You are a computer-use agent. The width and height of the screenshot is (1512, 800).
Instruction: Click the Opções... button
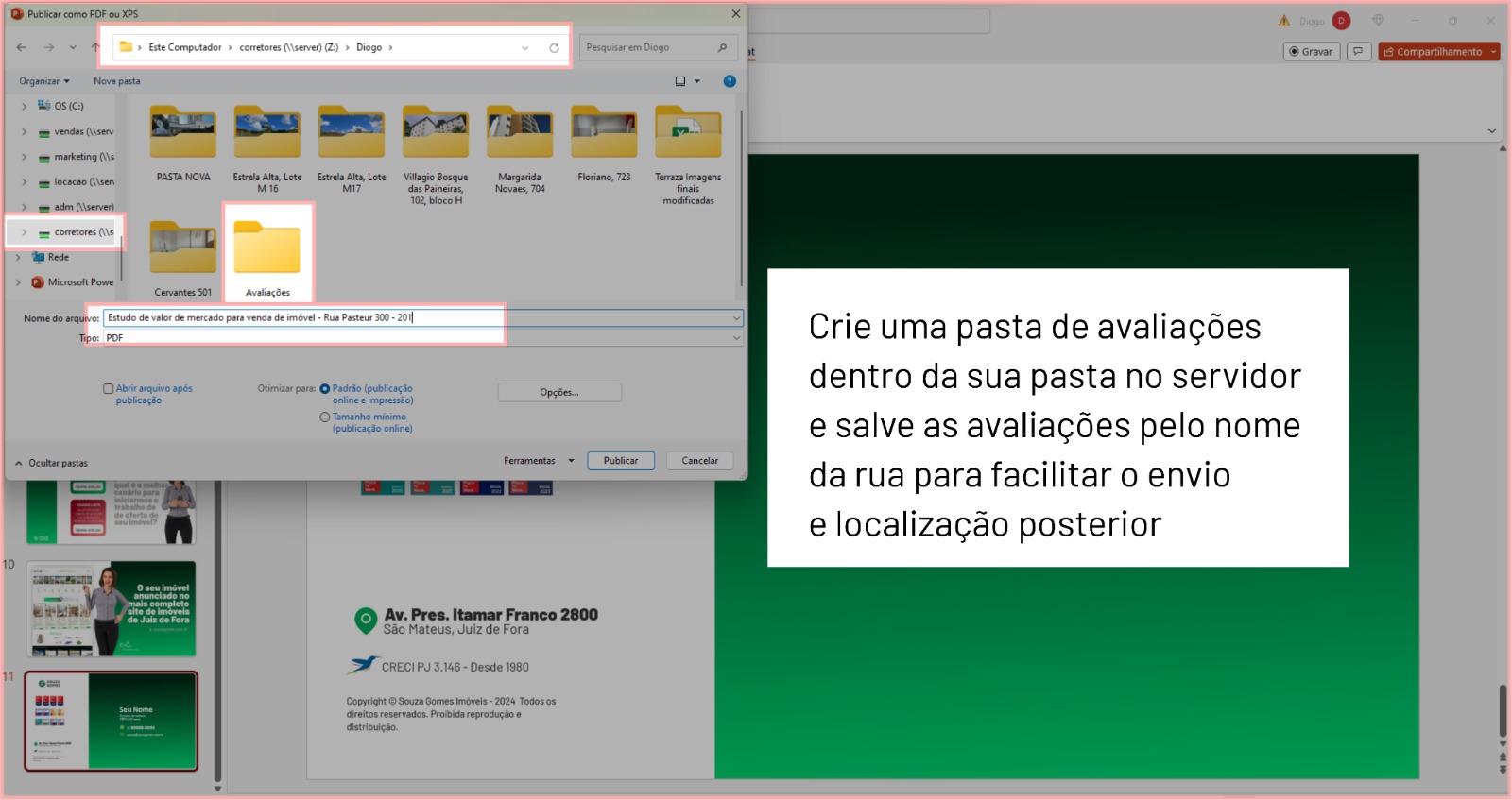coord(559,392)
